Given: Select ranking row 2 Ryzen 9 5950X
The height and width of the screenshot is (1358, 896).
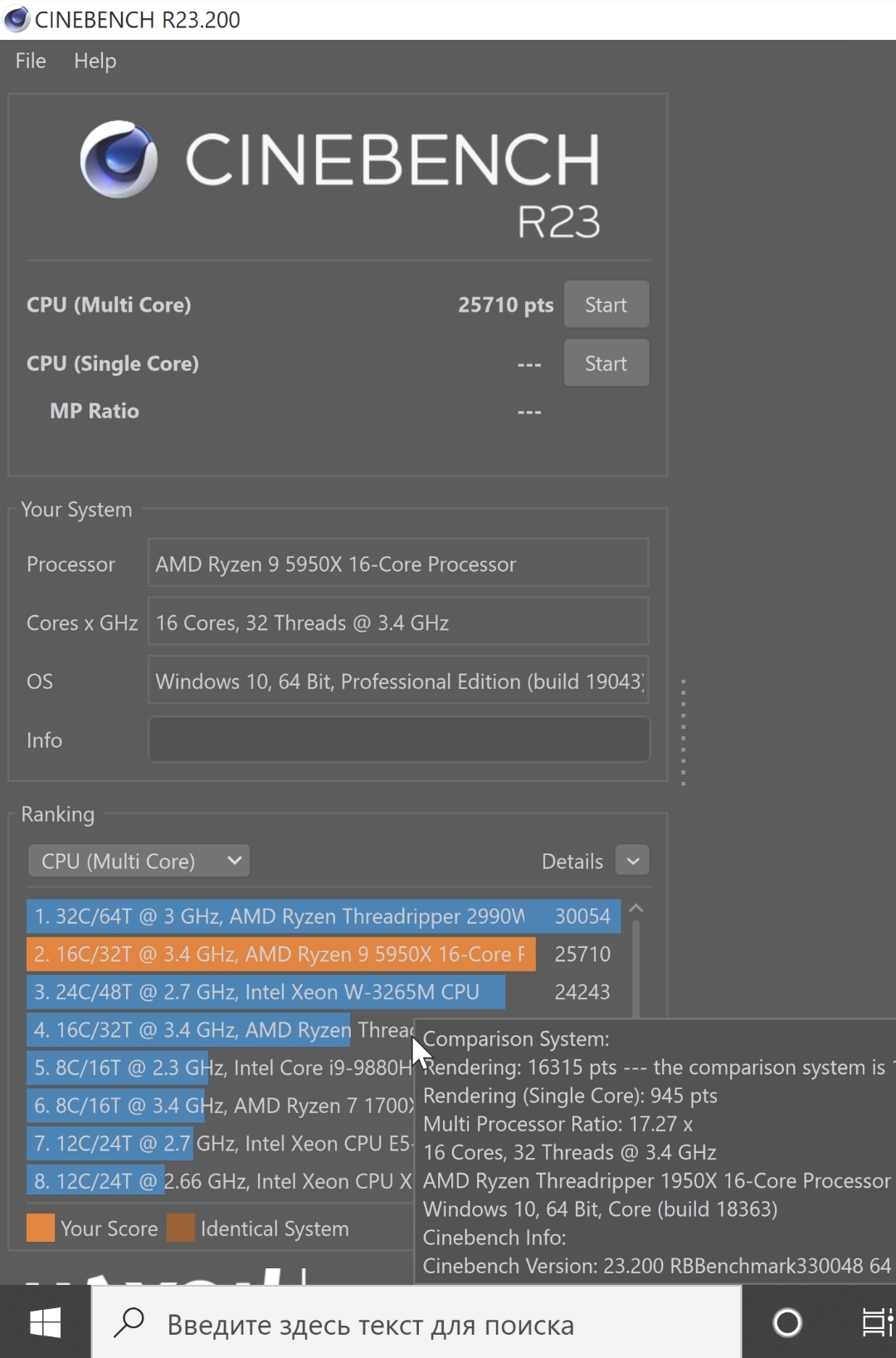Looking at the screenshot, I should (324, 955).
